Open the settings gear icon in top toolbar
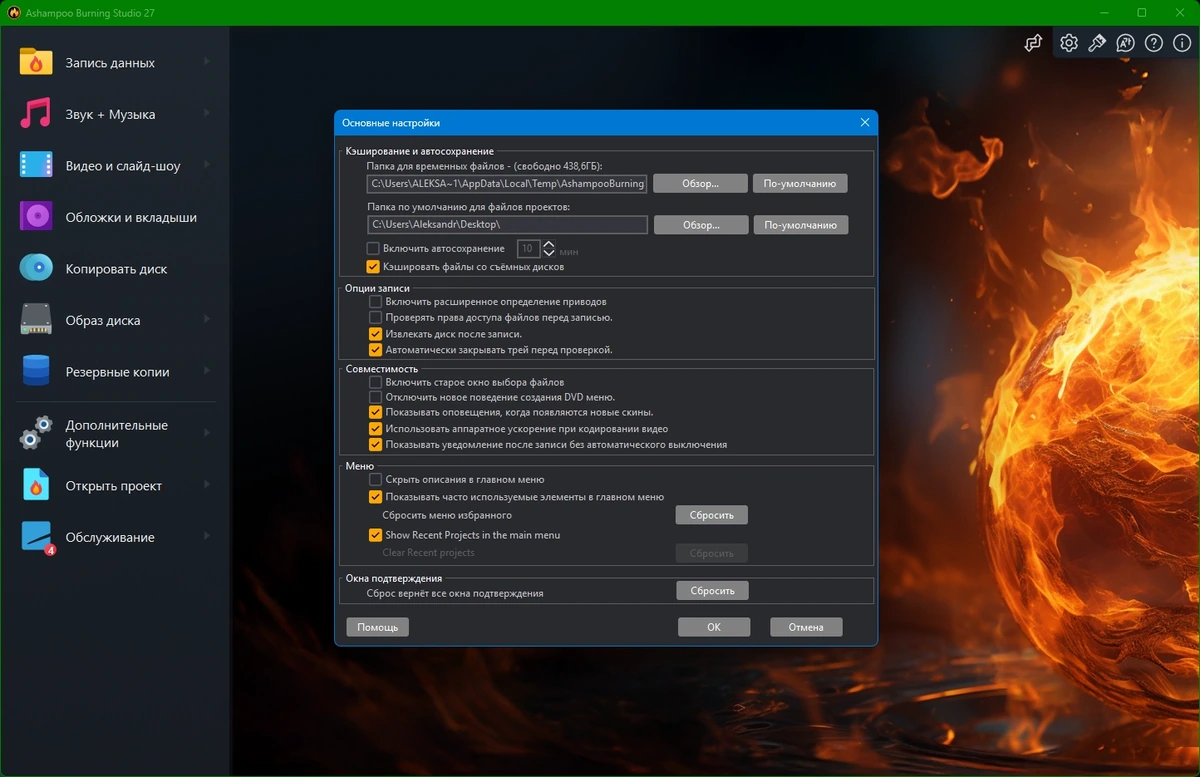 (1069, 43)
